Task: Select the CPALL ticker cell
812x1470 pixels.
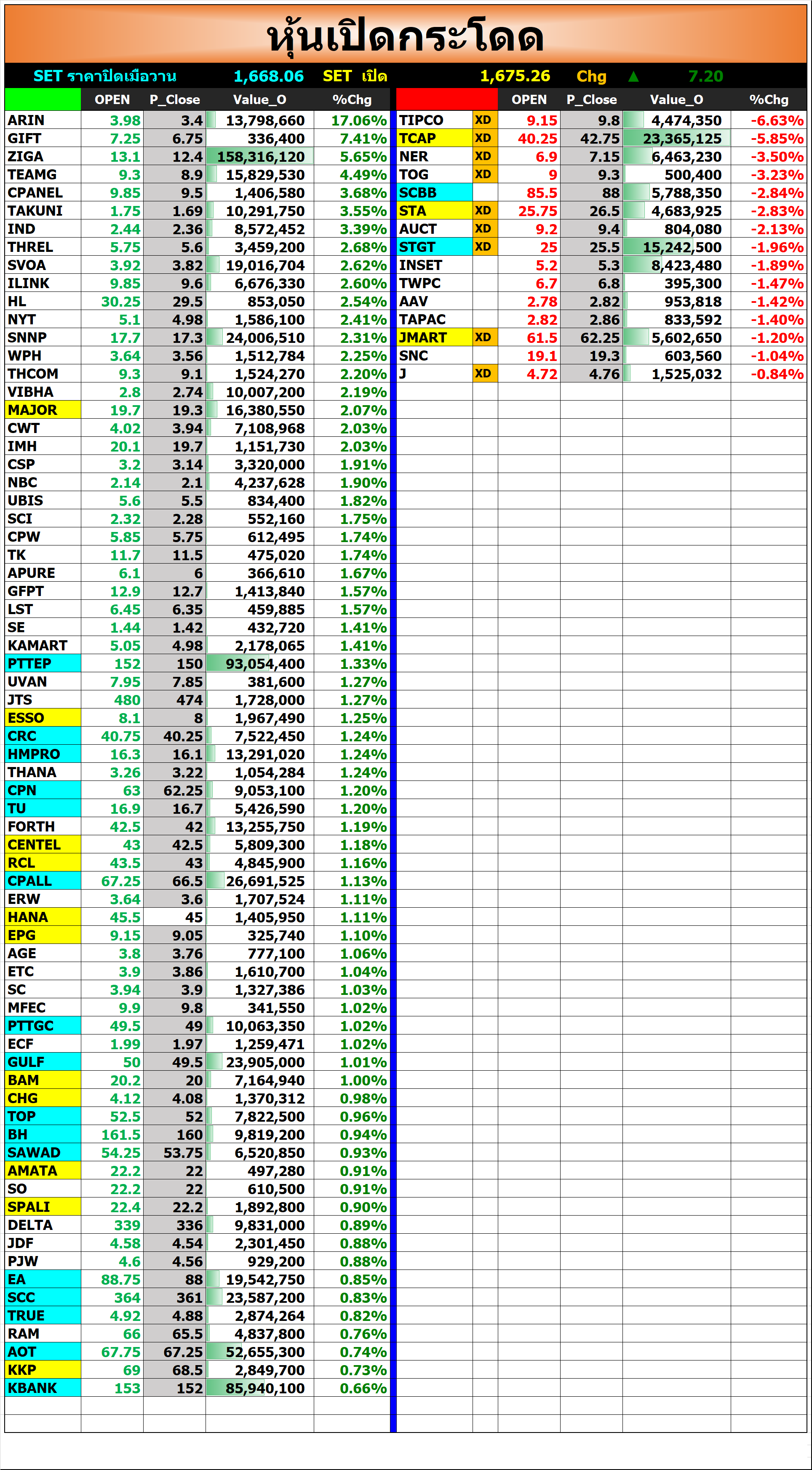Action: (43, 881)
